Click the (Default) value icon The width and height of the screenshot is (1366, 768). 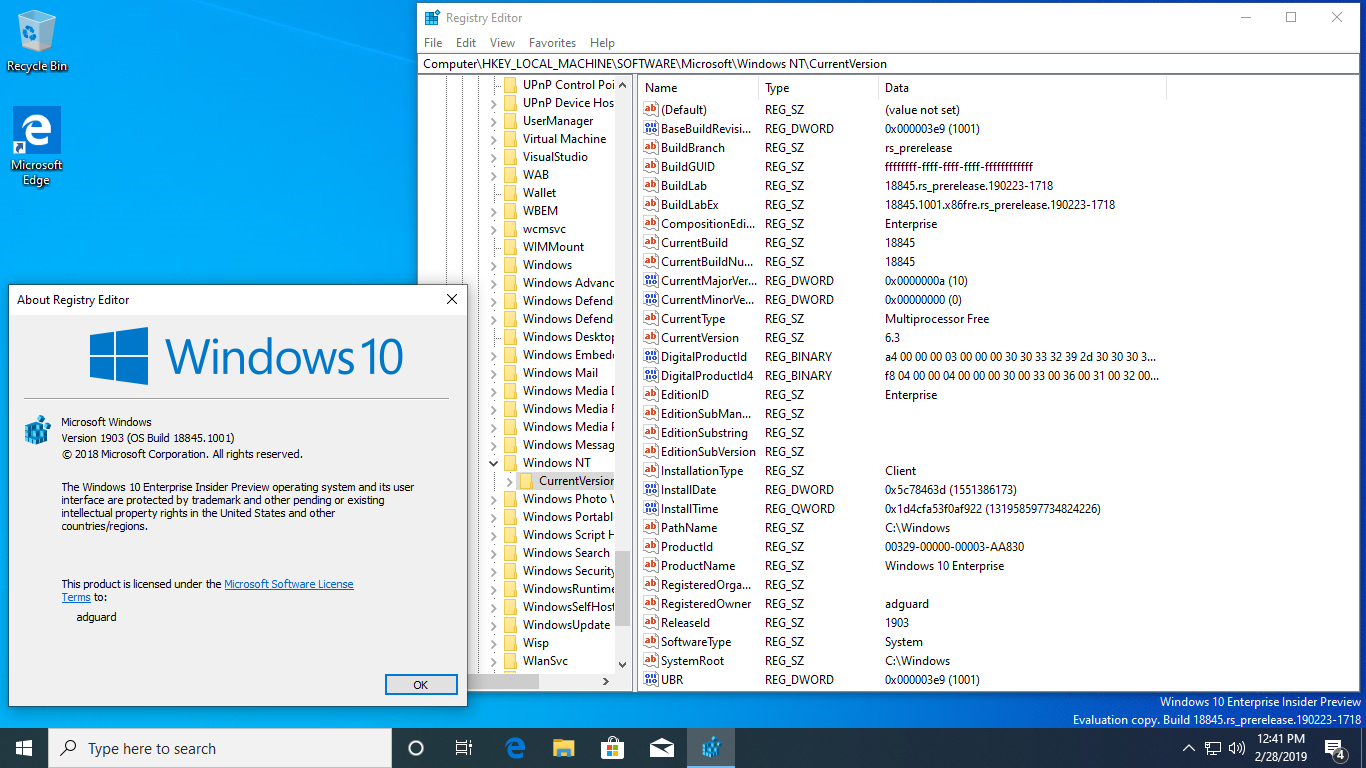(x=651, y=109)
